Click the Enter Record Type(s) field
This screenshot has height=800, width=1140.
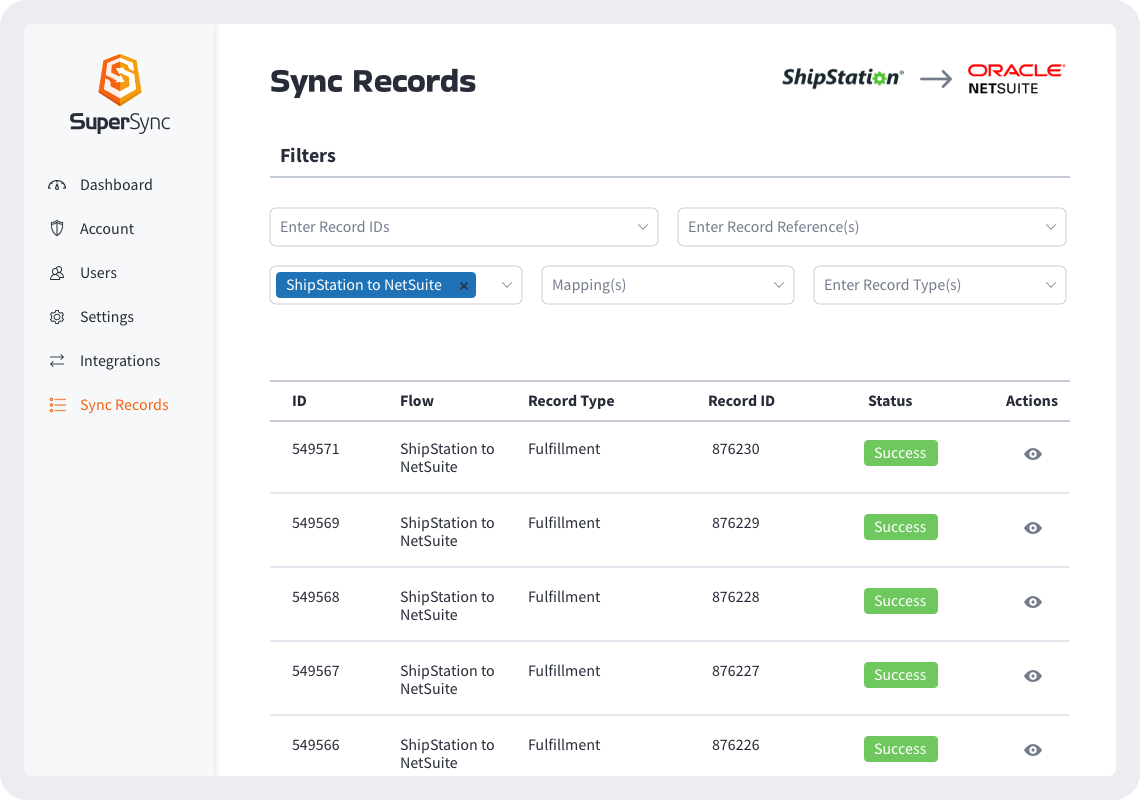tap(939, 285)
